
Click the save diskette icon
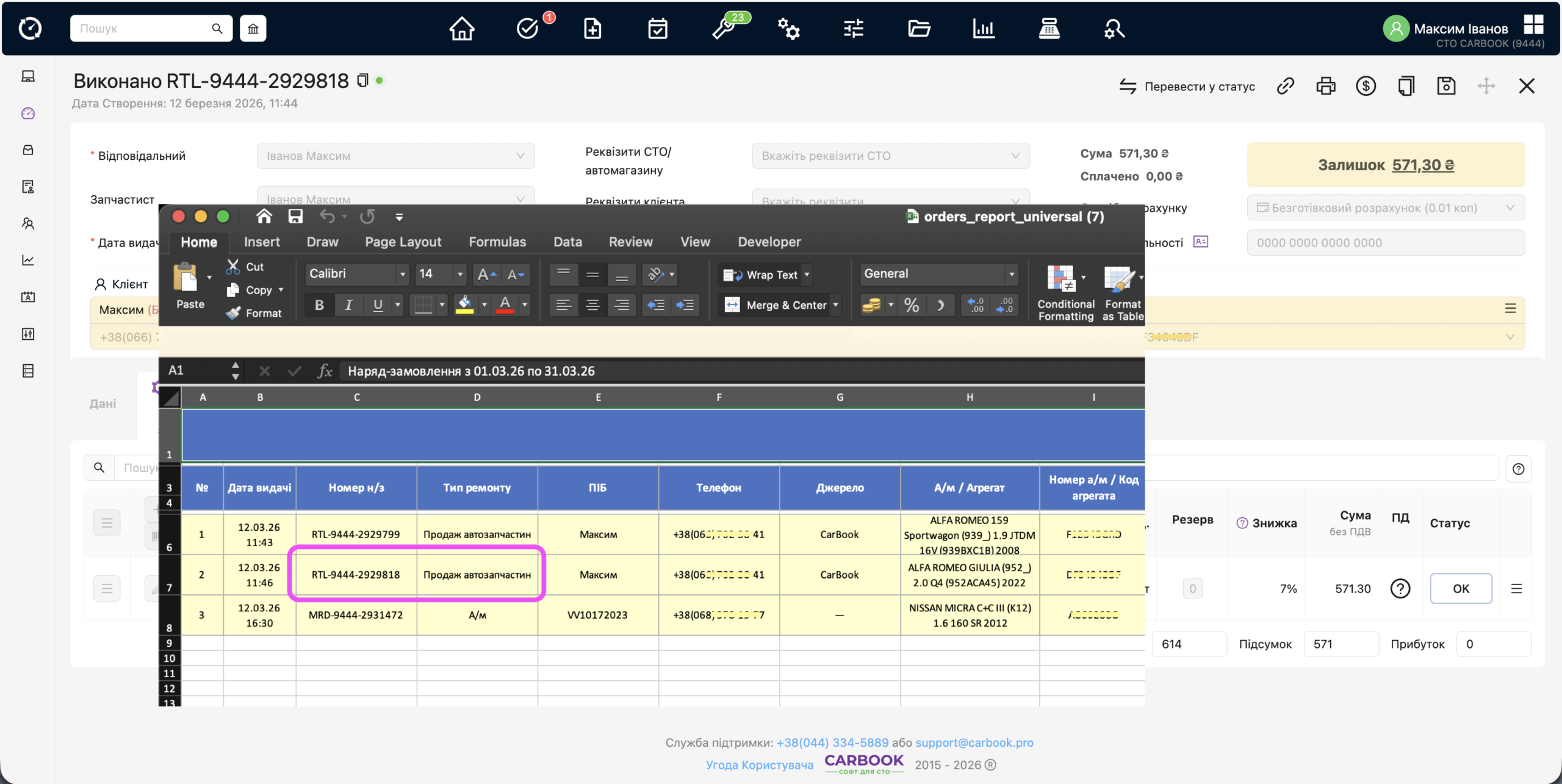pos(1446,86)
